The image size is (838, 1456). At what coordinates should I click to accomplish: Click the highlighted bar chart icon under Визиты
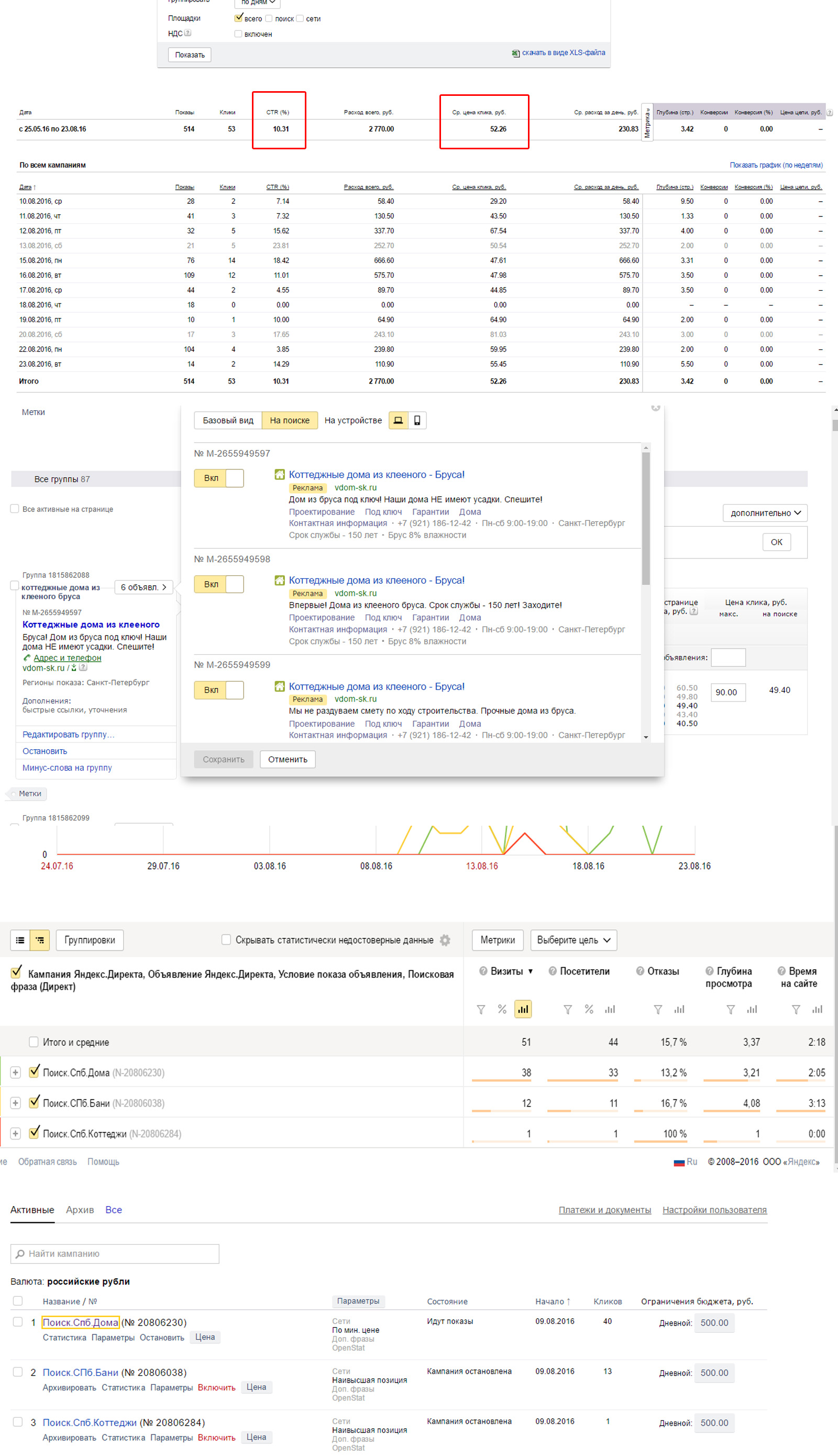click(x=523, y=1009)
